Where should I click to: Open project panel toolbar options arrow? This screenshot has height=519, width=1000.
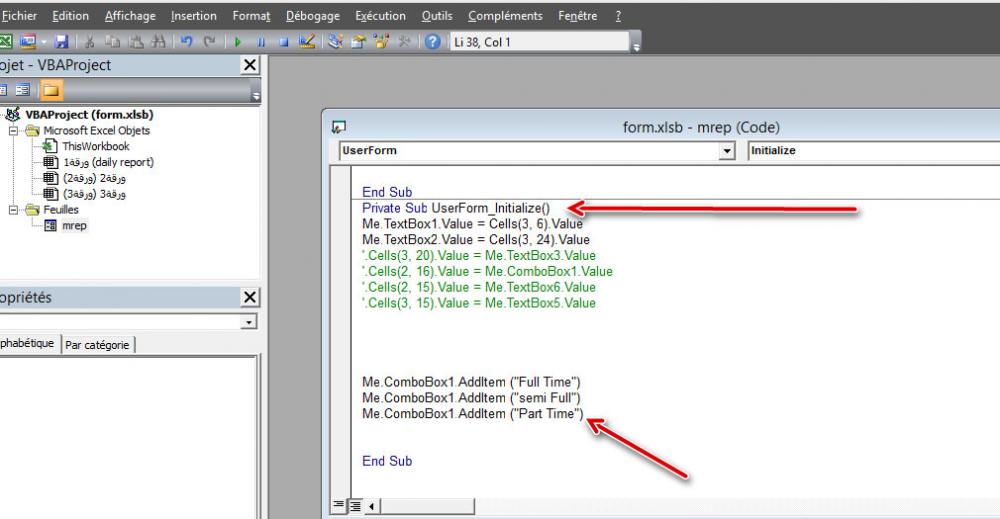tap(256, 93)
